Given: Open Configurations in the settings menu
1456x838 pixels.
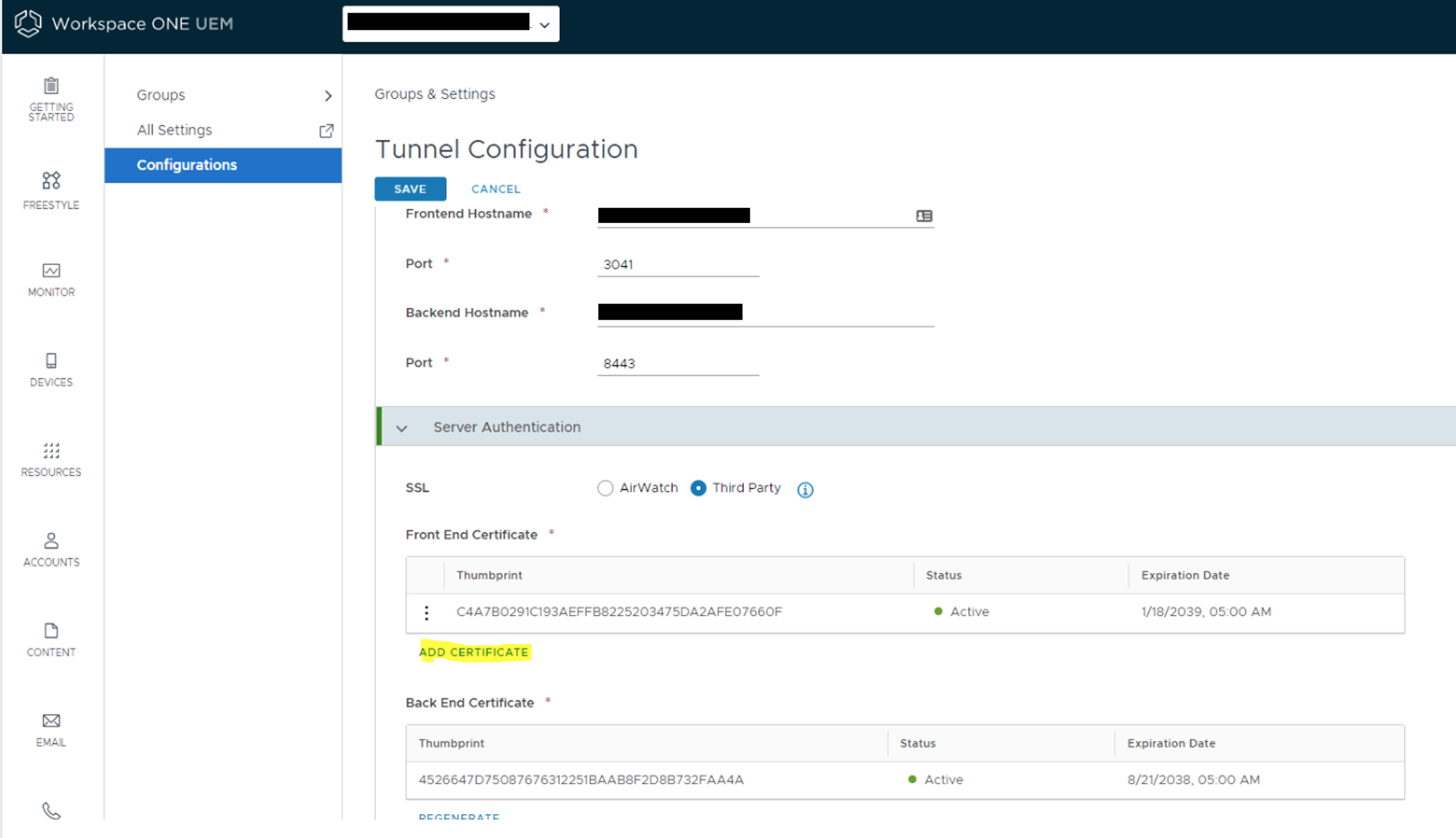Looking at the screenshot, I should pos(187,165).
